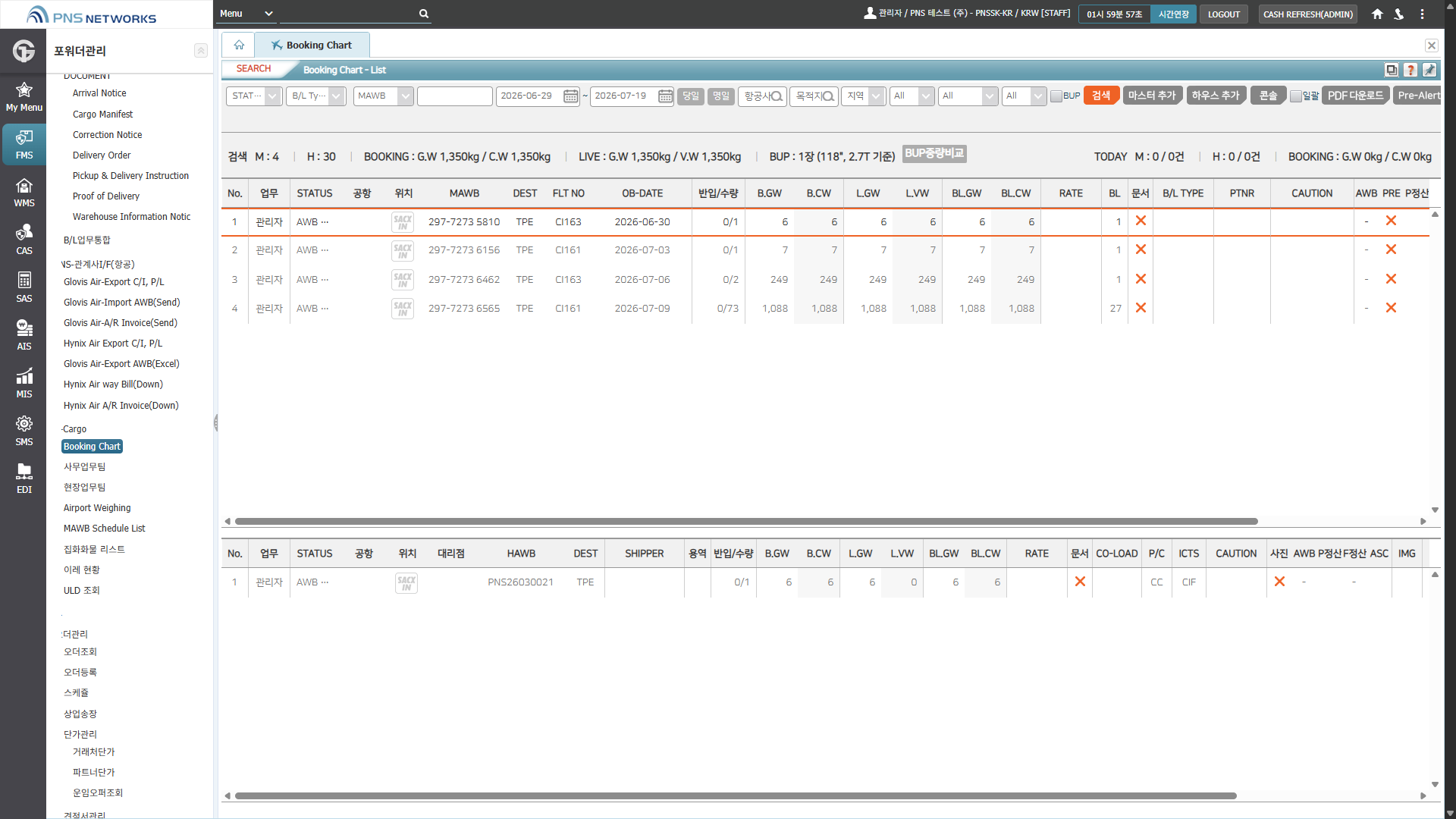Collapse the 포워더관리 sidebar panel
Screen dimensions: 1456x819
tap(201, 51)
